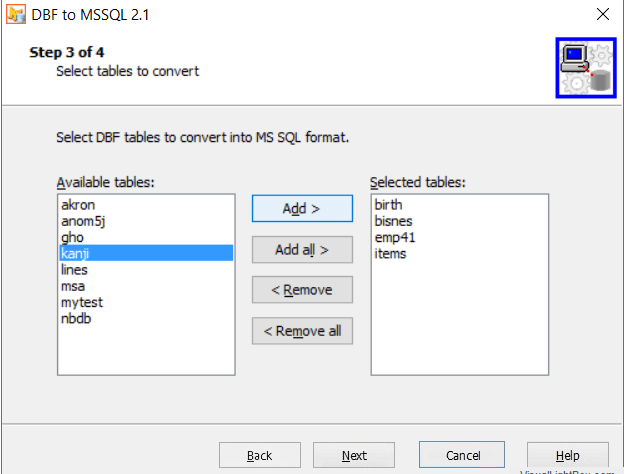Select gho in Available tables
624x474 pixels.
click(146, 238)
